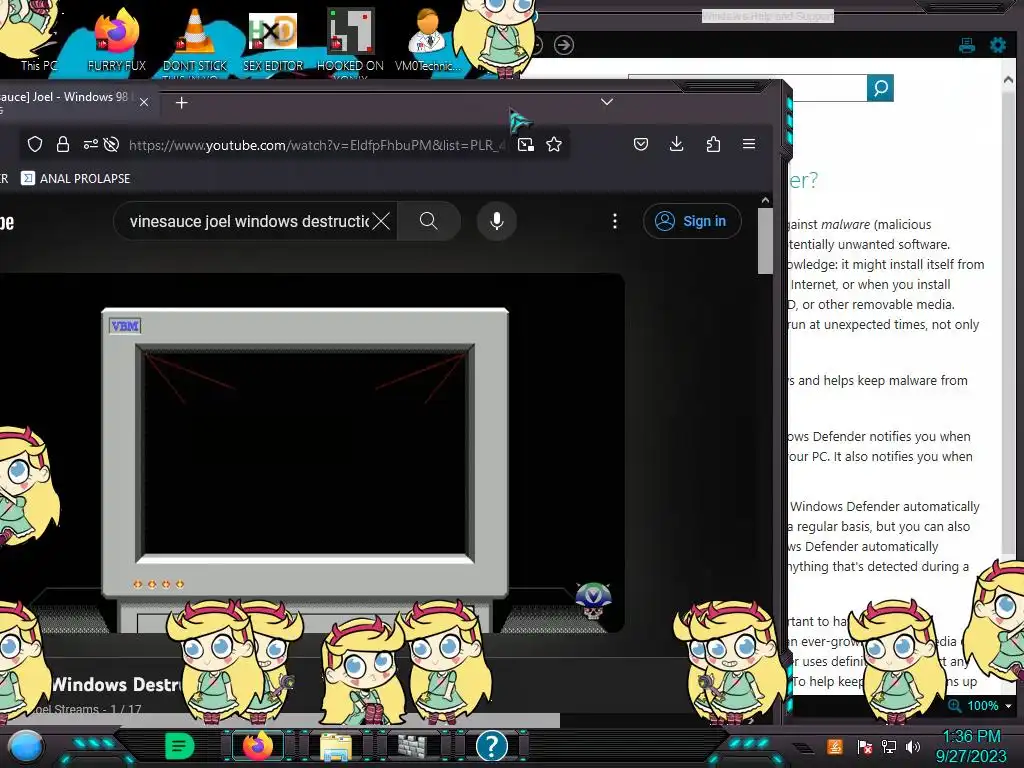Click the orange tray application icon
The image size is (1024, 768).
pyautogui.click(x=834, y=746)
